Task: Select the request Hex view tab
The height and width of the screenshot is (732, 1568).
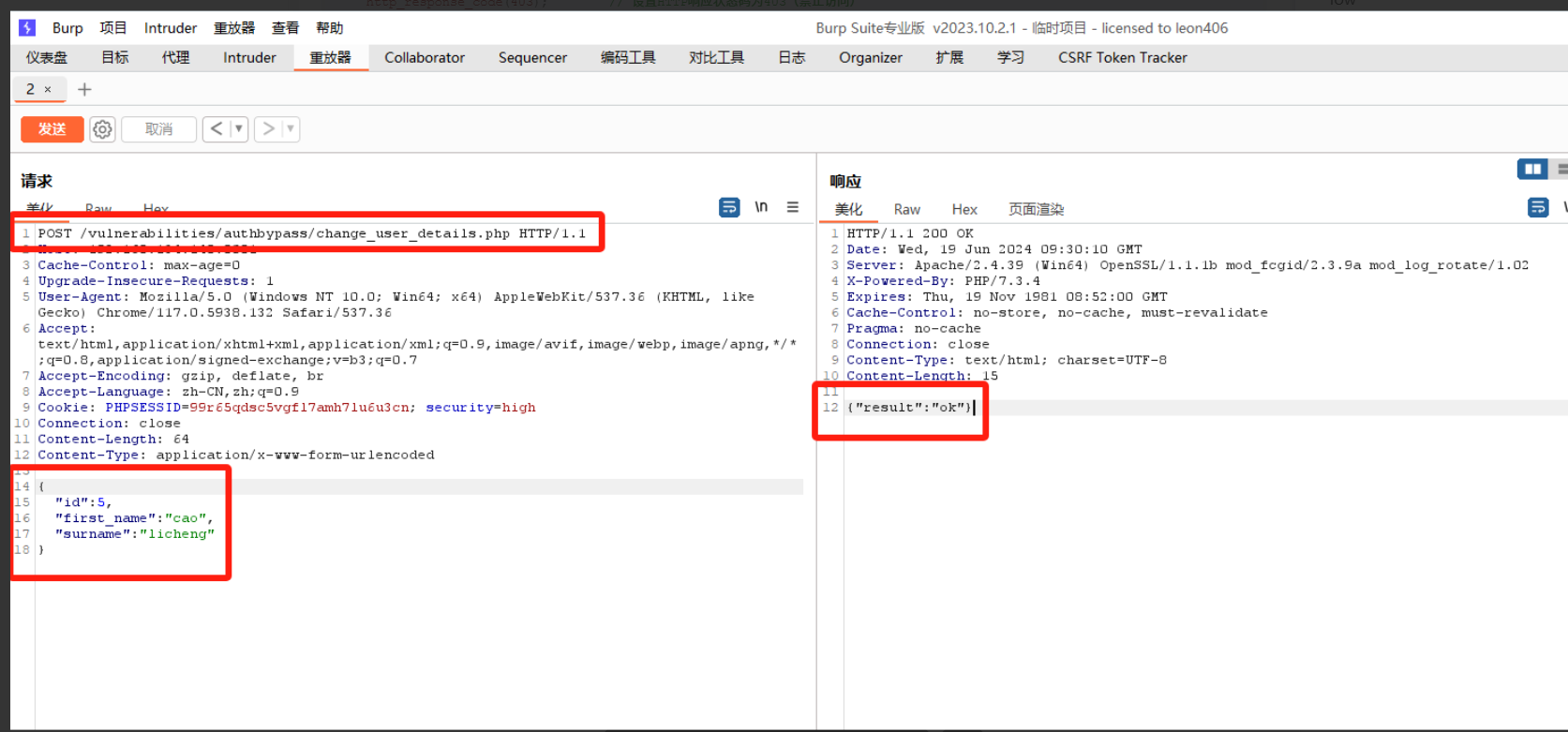Action: pyautogui.click(x=156, y=208)
